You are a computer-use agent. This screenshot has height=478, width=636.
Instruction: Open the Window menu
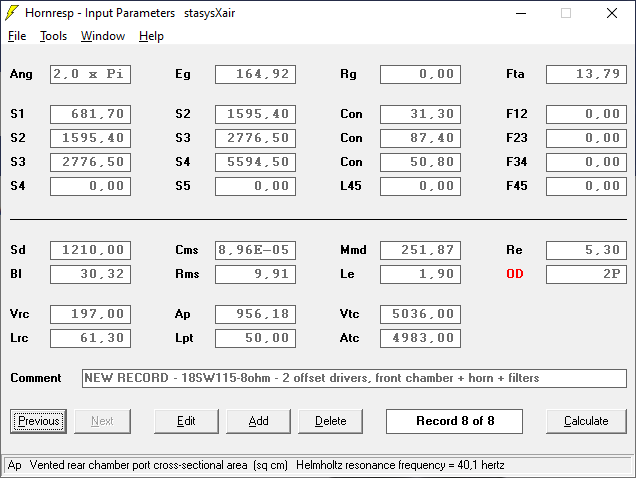(x=103, y=36)
